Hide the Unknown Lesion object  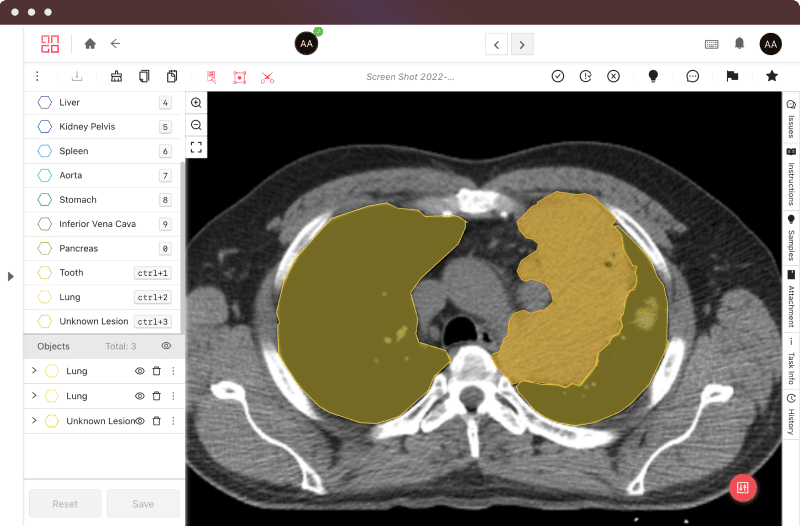point(140,421)
